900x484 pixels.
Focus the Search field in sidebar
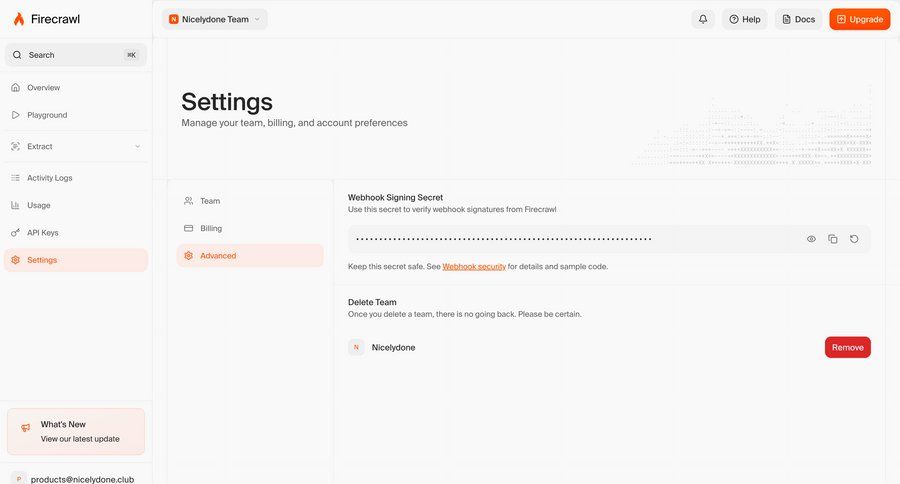[x=76, y=55]
